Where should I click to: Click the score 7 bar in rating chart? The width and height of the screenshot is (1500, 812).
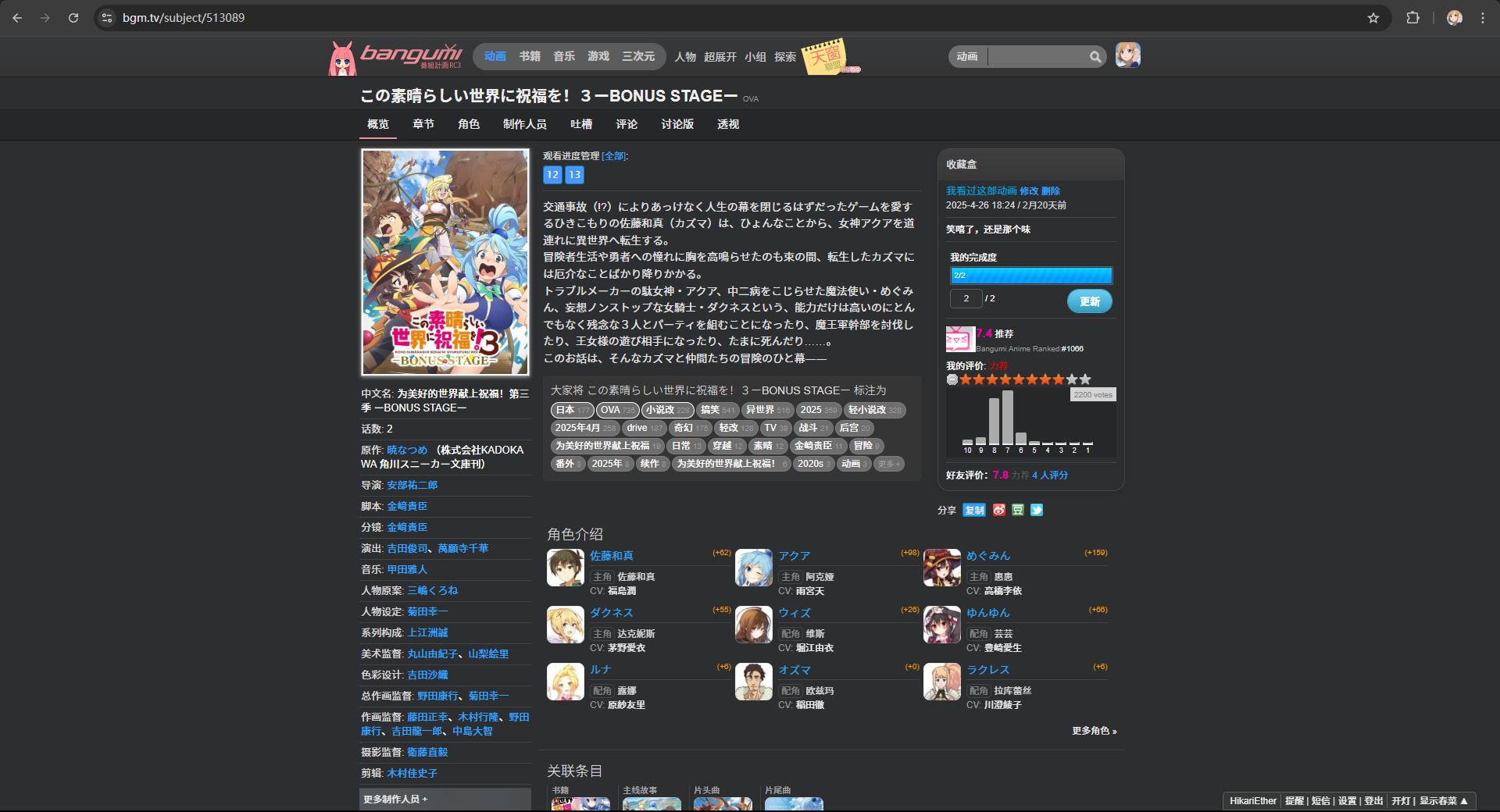pos(1008,418)
